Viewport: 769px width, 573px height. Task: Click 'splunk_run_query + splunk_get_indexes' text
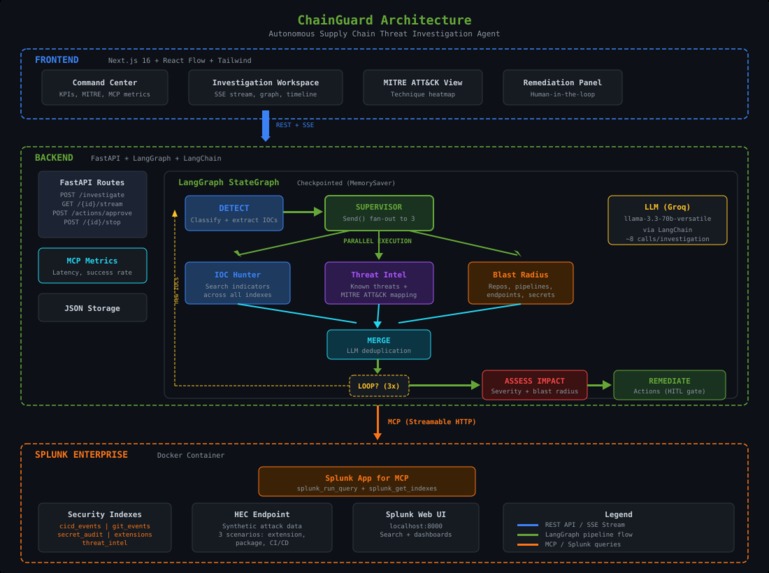tap(367, 489)
